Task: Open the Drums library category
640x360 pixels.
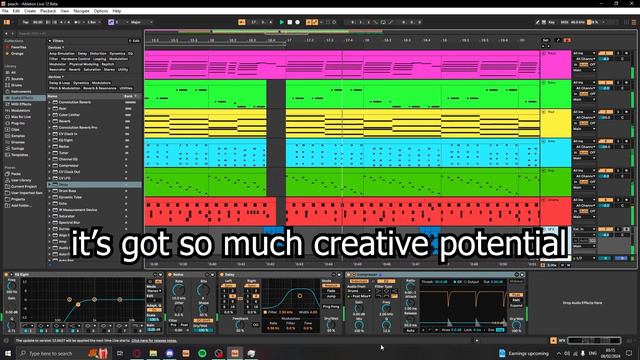Action: 17,85
